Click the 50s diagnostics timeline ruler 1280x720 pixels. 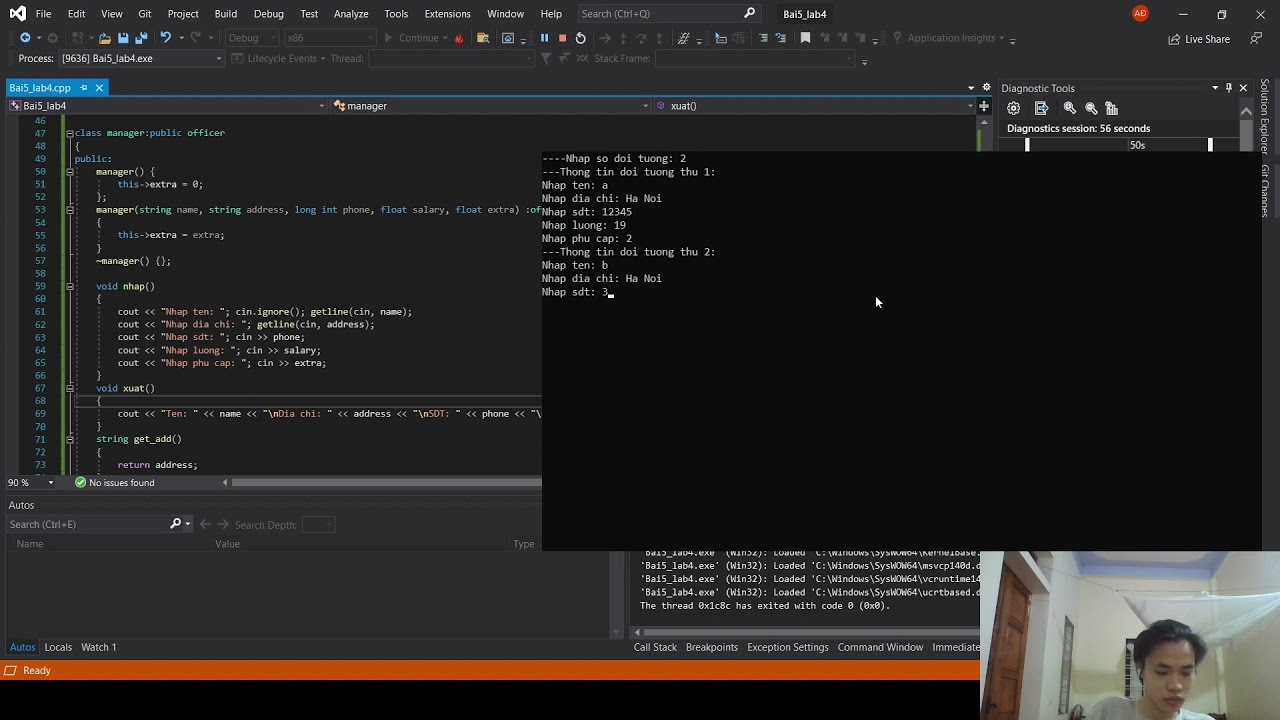coord(1137,145)
